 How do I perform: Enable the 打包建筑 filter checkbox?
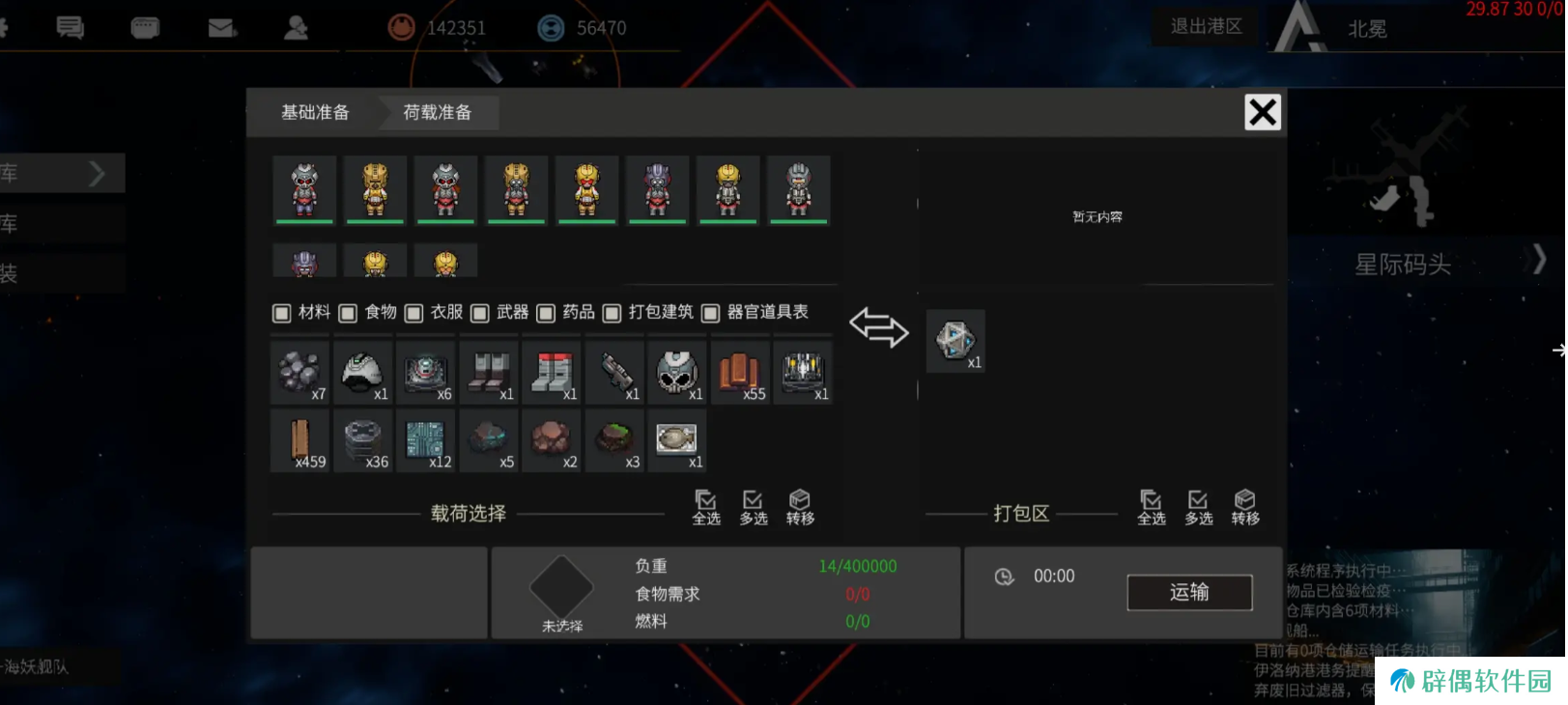point(612,313)
